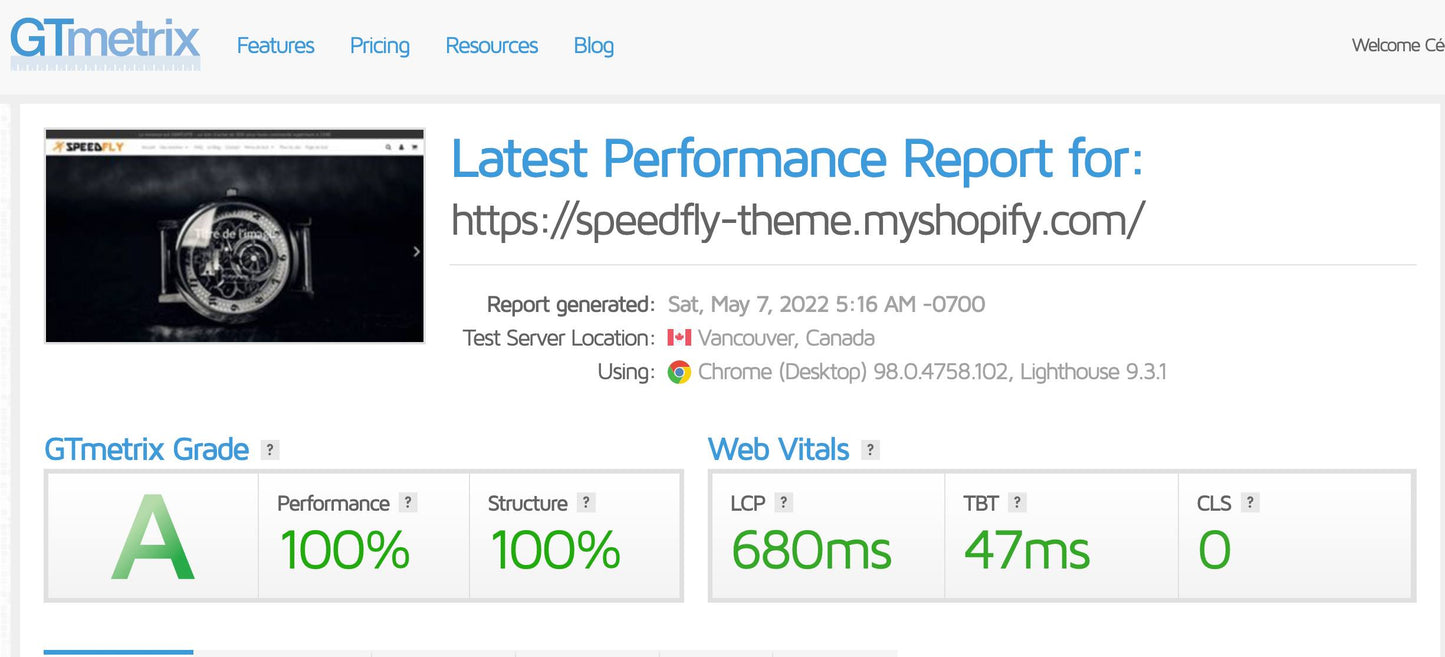Click the Latest Performance Report for heading

pyautogui.click(x=798, y=159)
